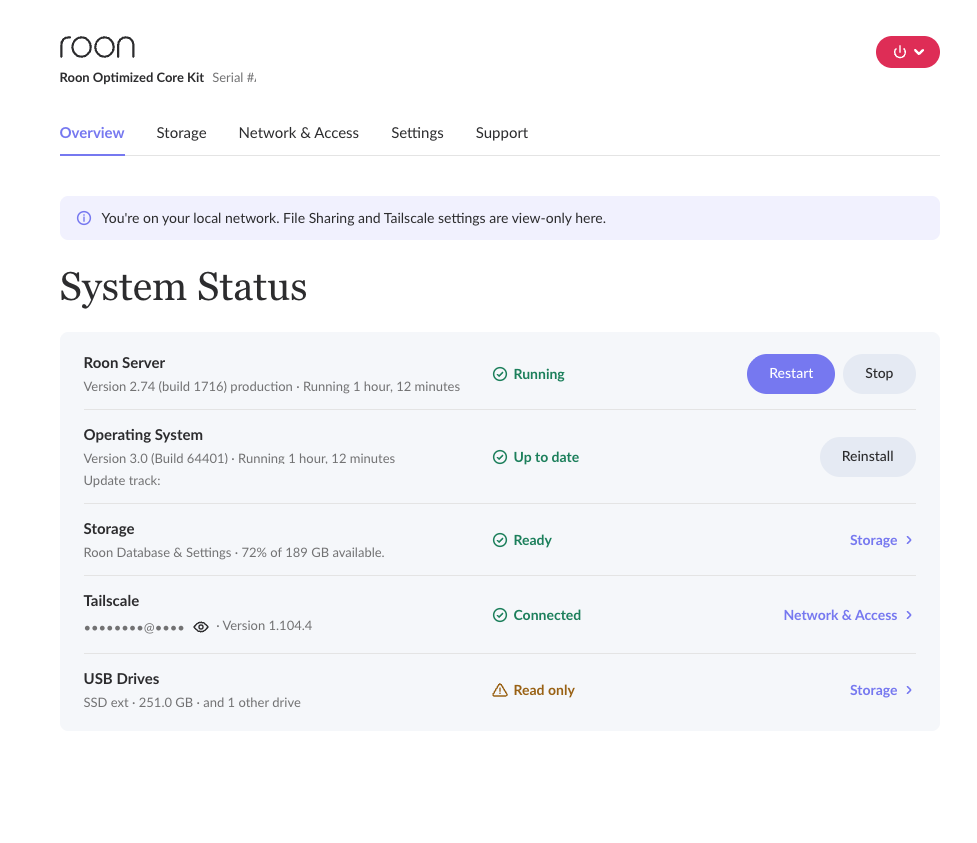The height and width of the screenshot is (843, 977).
Task: Click the info icon in local network banner
Action: click(x=83, y=218)
